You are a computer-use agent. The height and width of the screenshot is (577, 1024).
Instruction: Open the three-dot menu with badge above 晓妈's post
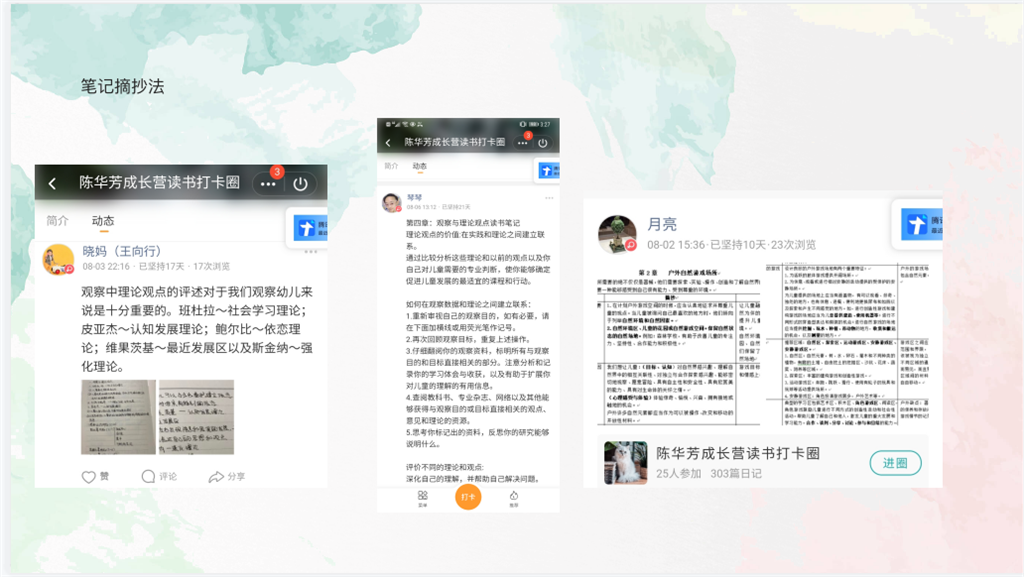pyautogui.click(x=268, y=184)
